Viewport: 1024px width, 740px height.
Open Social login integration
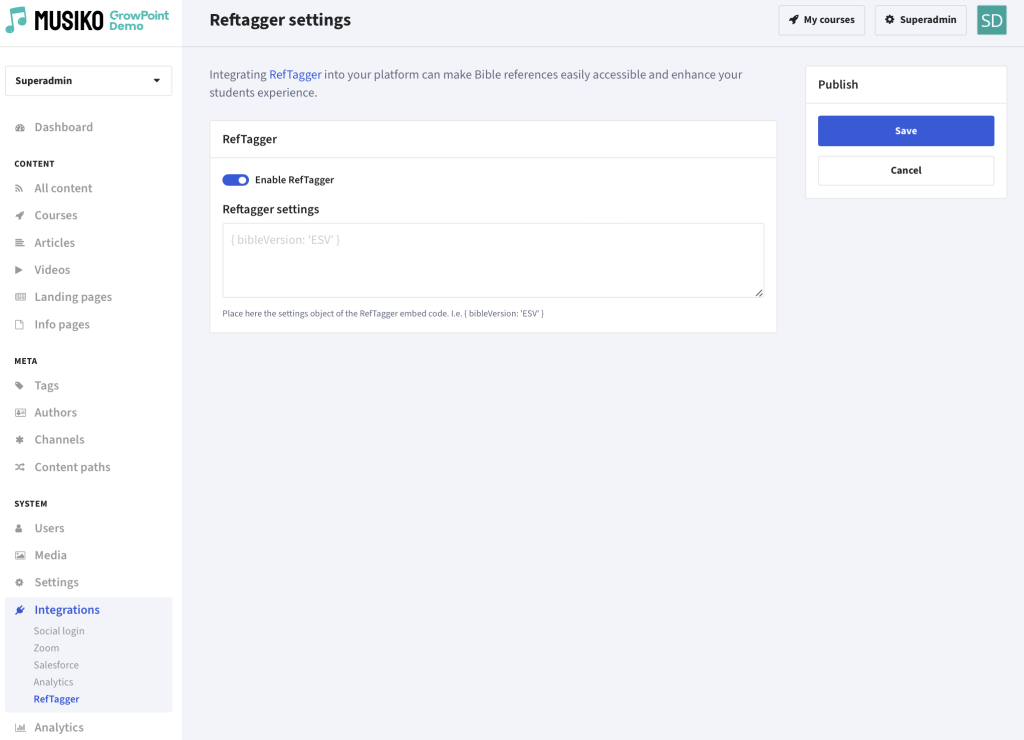[59, 631]
